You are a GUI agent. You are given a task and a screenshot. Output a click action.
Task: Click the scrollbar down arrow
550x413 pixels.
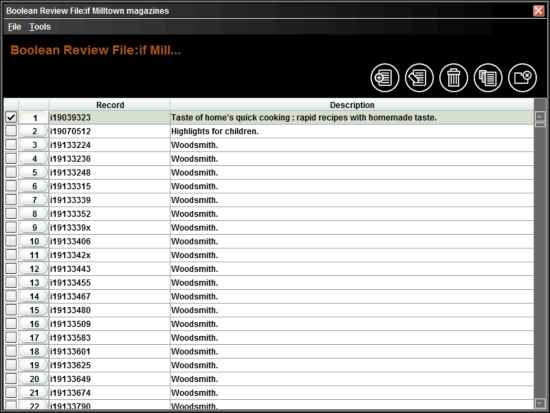point(540,403)
